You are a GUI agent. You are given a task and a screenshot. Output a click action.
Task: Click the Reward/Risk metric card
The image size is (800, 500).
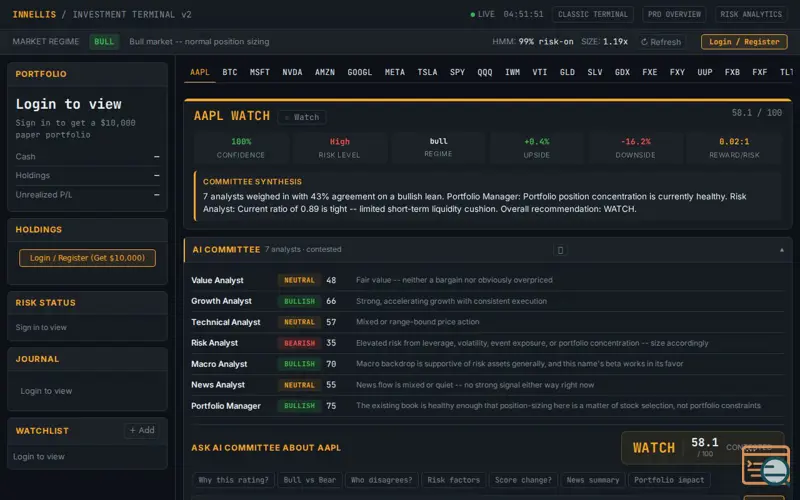click(734, 148)
